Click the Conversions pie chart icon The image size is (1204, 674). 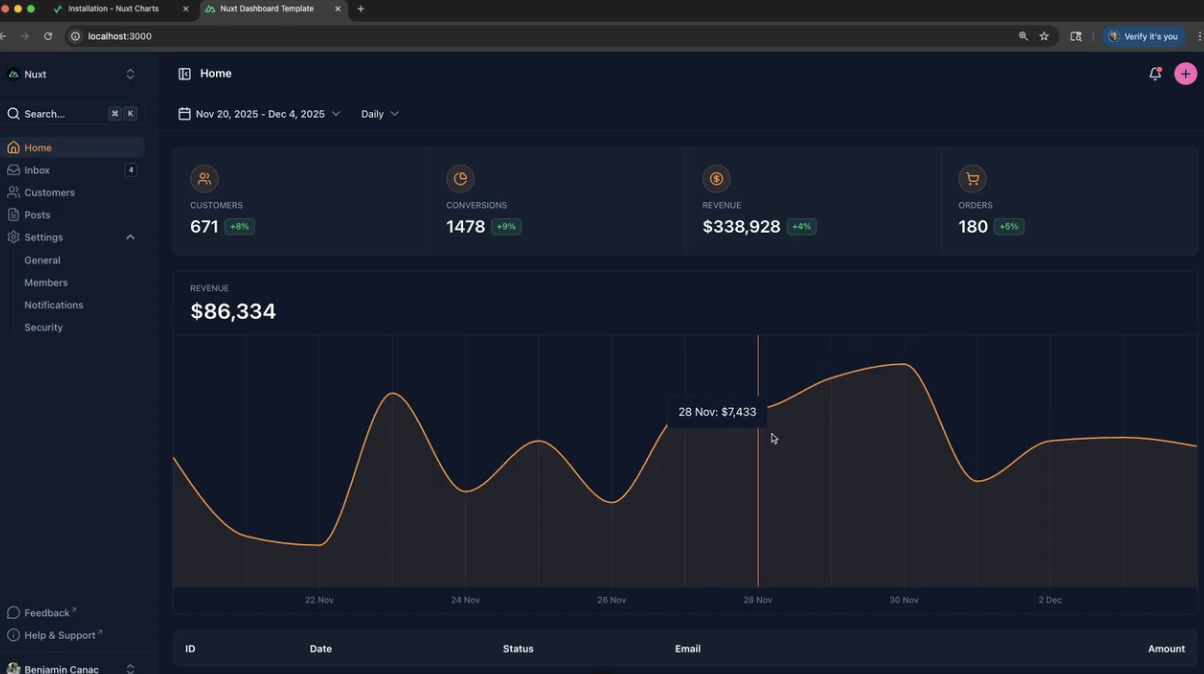pyautogui.click(x=460, y=179)
